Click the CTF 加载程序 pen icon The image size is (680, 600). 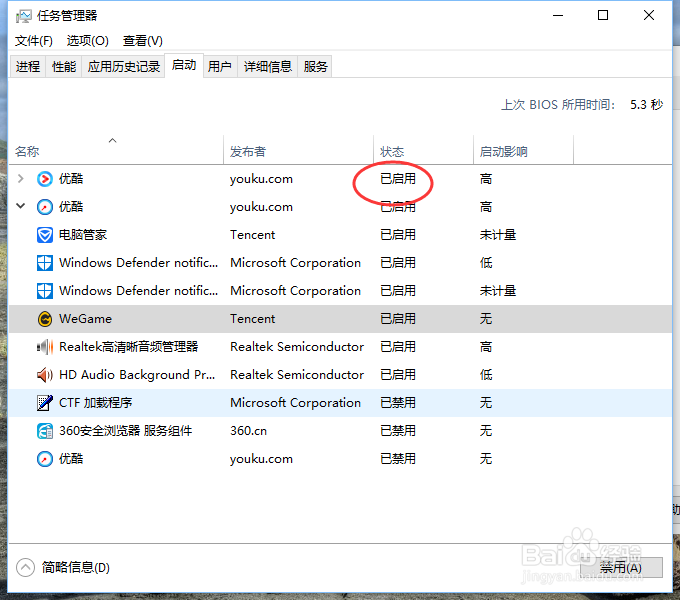45,403
